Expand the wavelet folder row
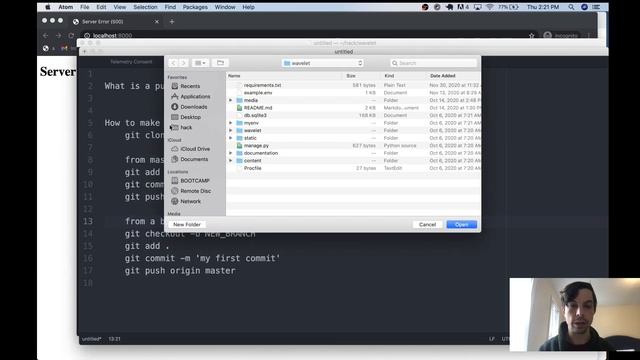Image resolution: width=640 pixels, height=360 pixels. [231, 131]
